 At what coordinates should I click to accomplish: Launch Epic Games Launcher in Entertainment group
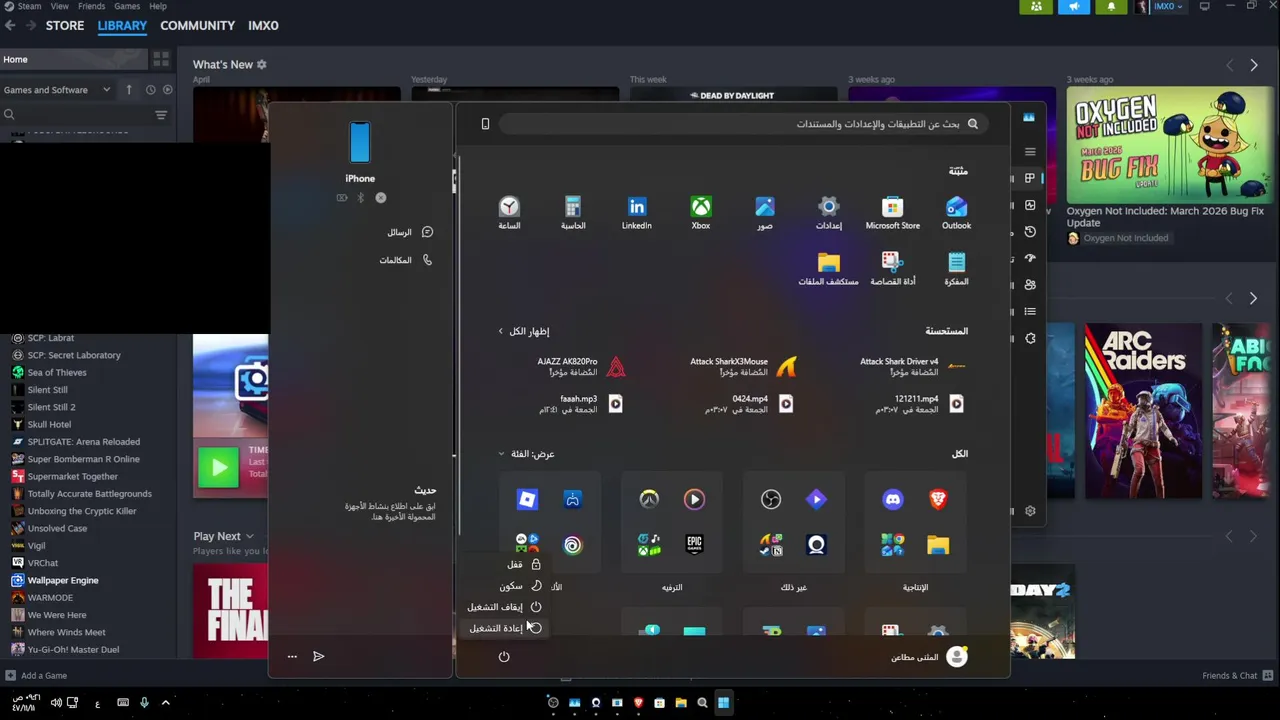pyautogui.click(x=694, y=544)
